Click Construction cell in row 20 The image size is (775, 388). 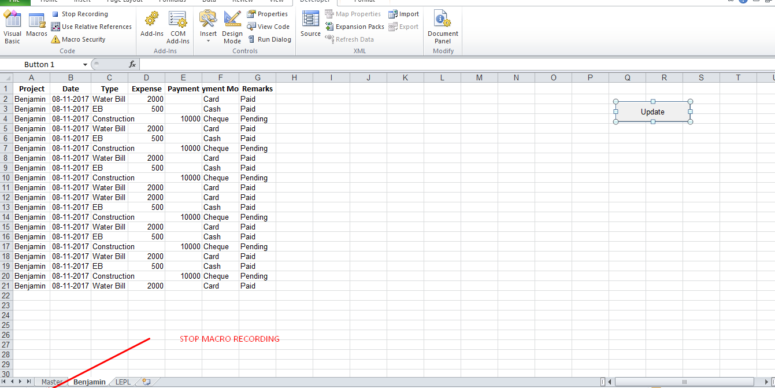[x=109, y=276]
